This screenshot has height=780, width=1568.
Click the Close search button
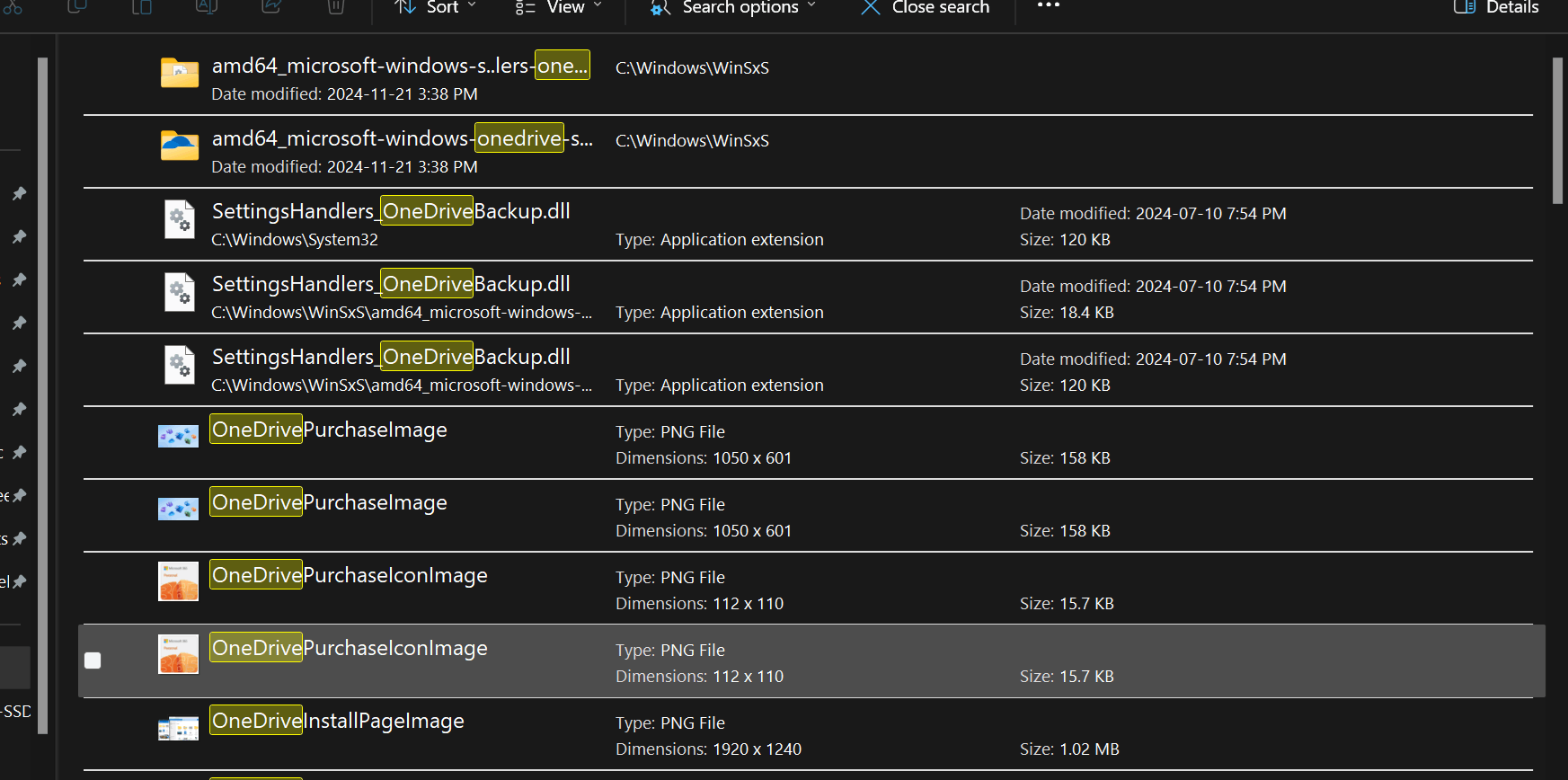point(926,7)
